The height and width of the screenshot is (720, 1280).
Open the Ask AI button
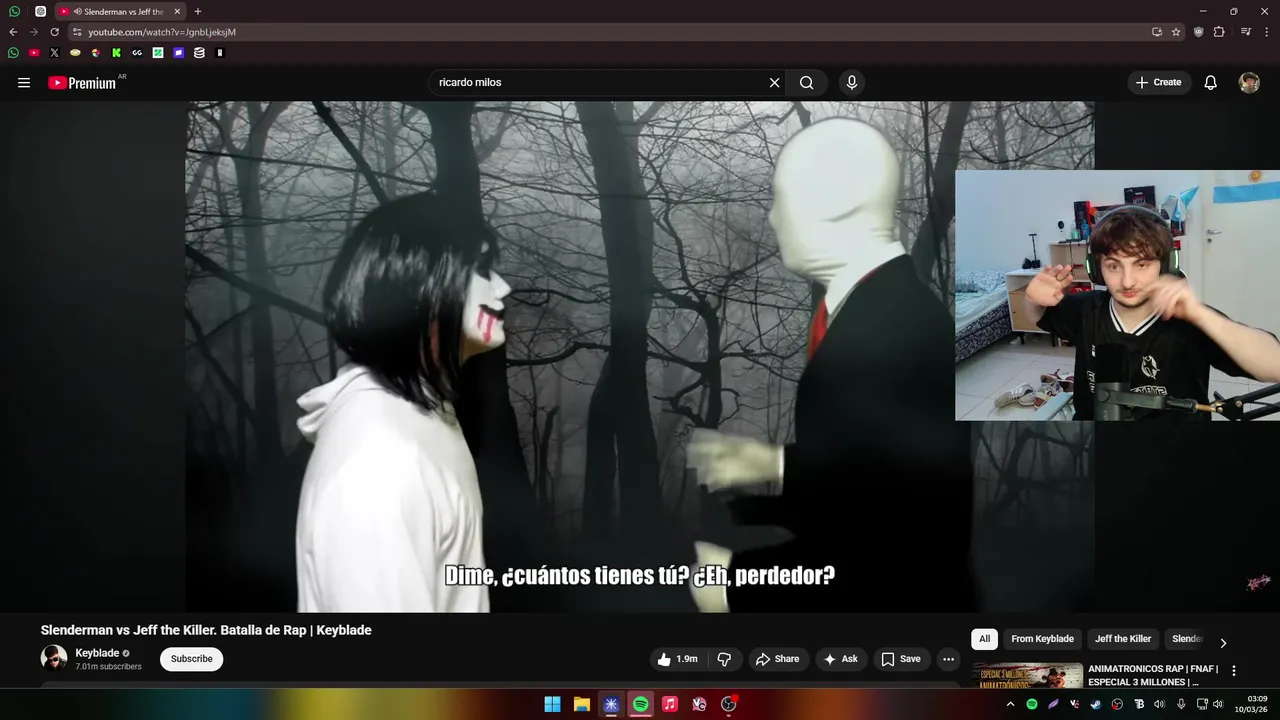click(840, 659)
